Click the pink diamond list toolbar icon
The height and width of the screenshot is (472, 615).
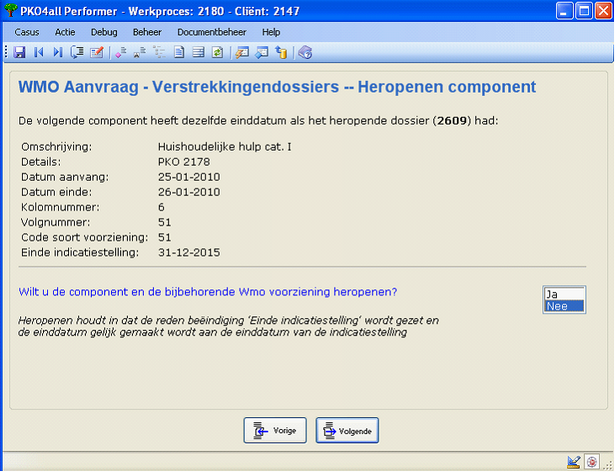pos(120,52)
